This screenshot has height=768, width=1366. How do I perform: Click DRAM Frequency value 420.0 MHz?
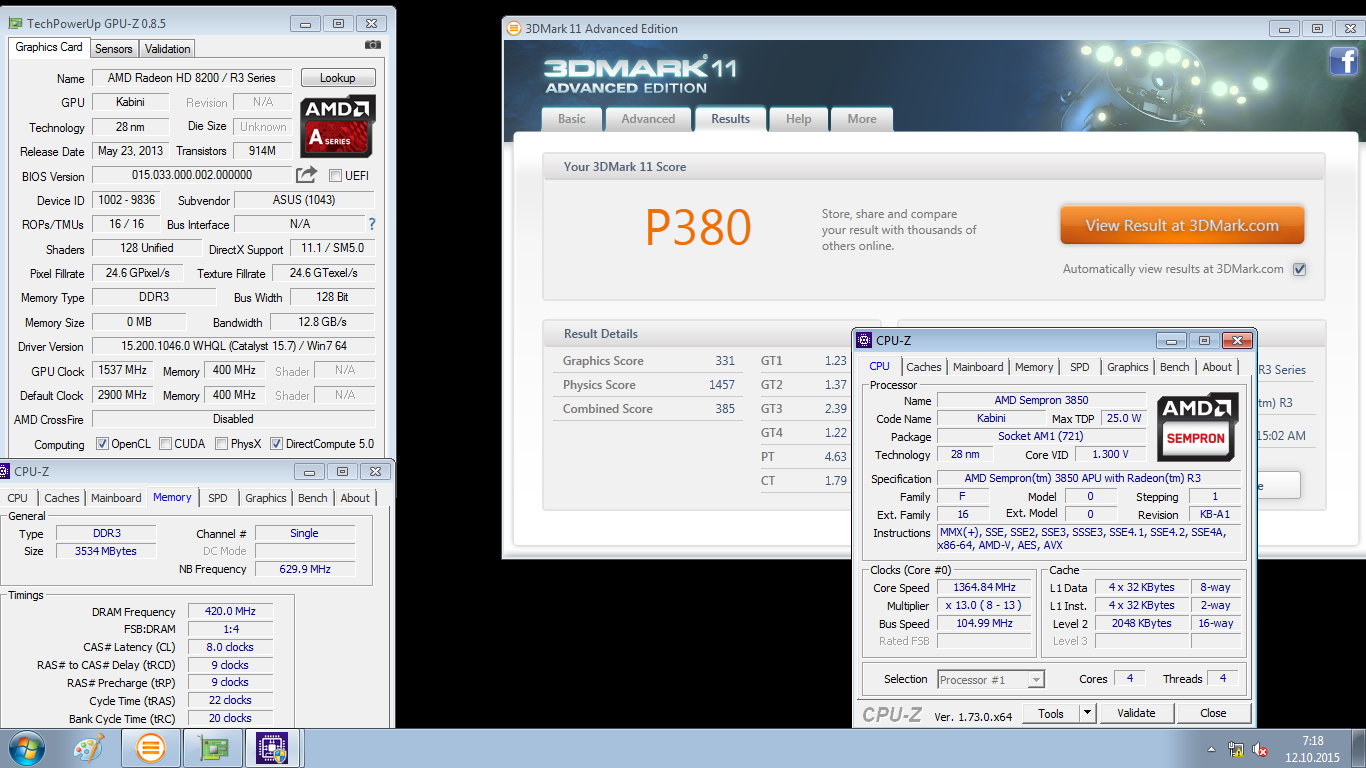pos(232,611)
